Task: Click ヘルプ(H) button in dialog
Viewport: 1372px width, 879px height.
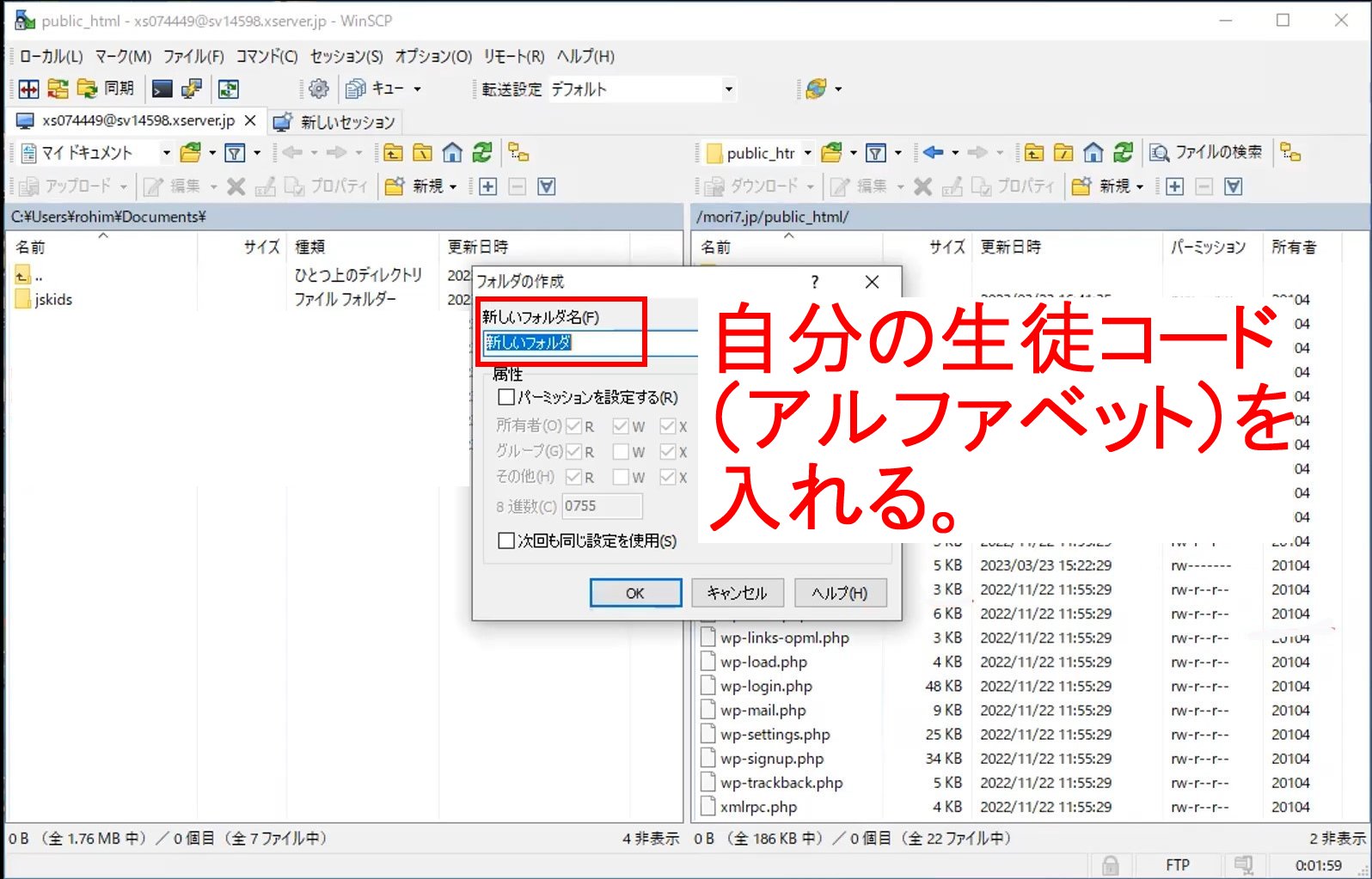Action: point(840,593)
